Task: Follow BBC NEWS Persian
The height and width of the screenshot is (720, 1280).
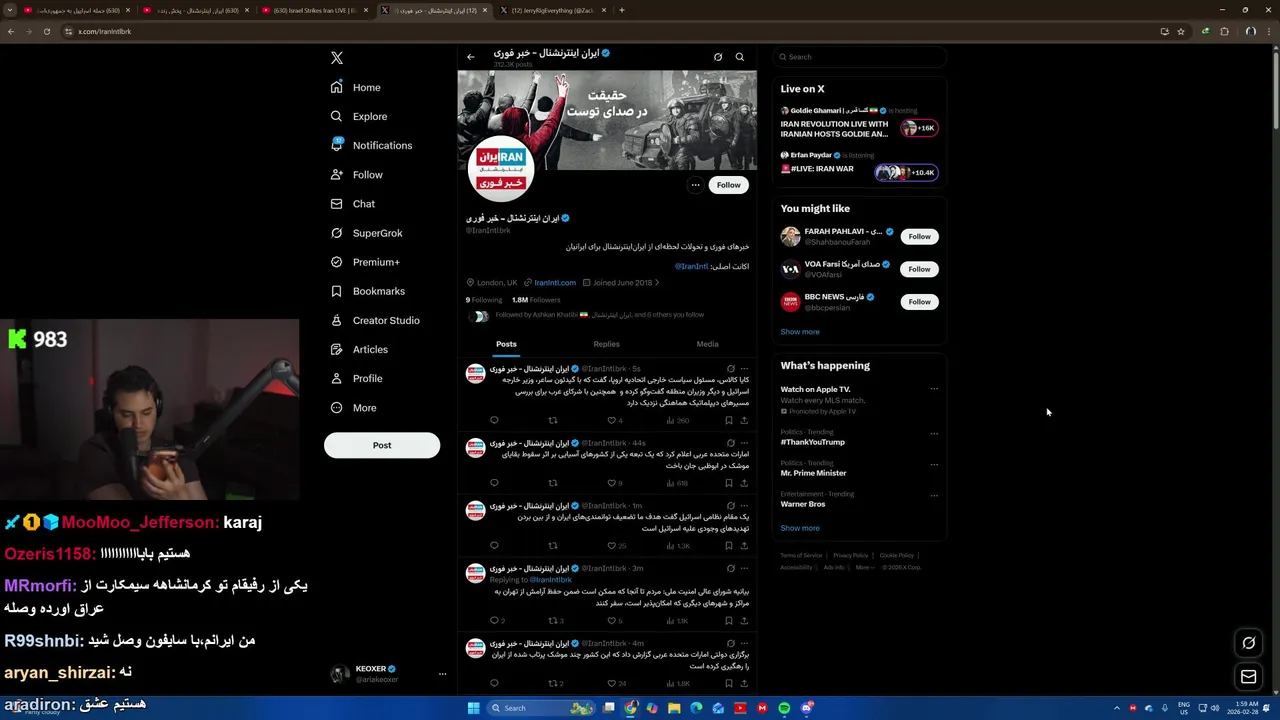Action: pos(919,302)
